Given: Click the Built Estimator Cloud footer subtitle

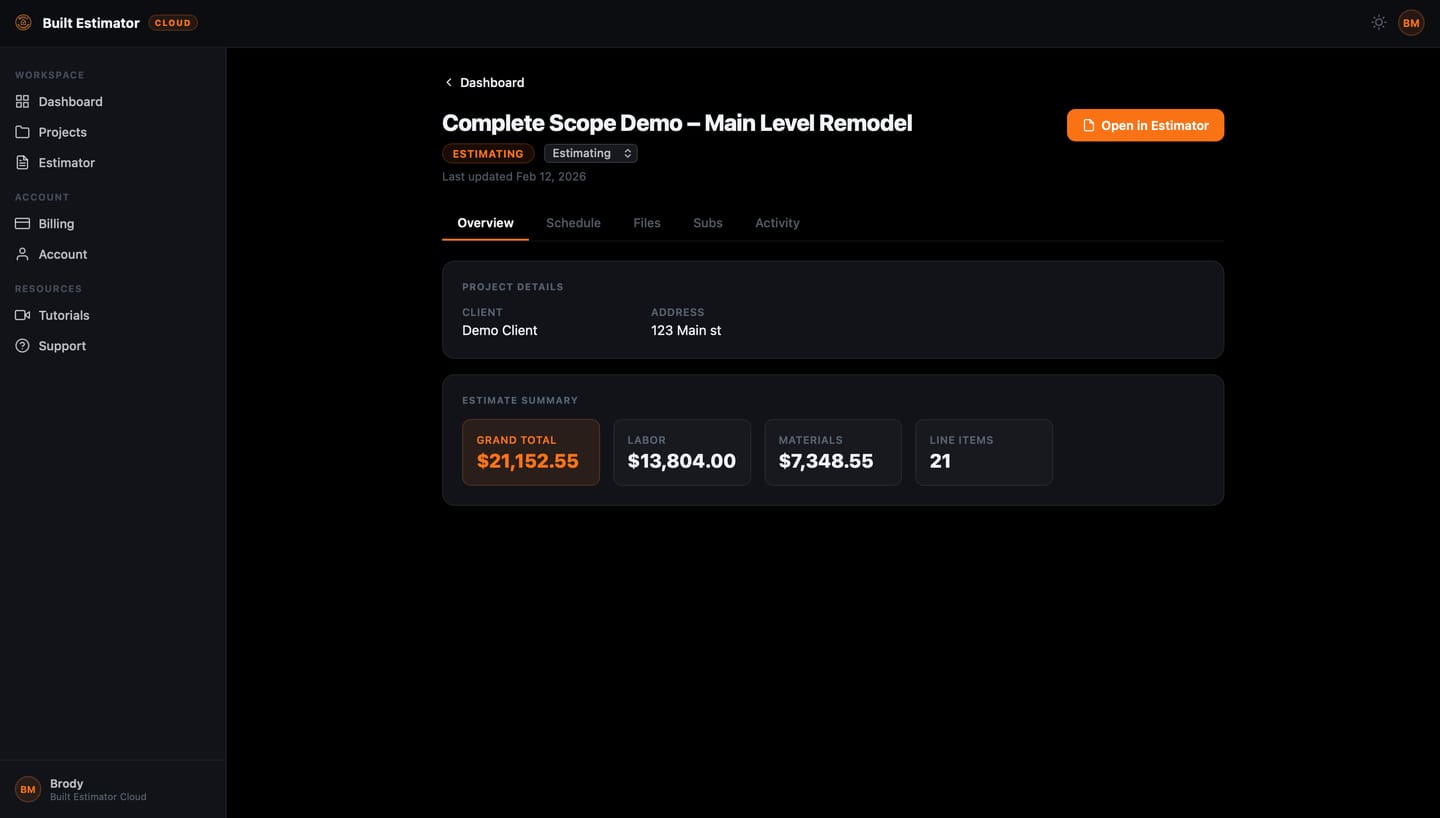Looking at the screenshot, I should tap(98, 797).
